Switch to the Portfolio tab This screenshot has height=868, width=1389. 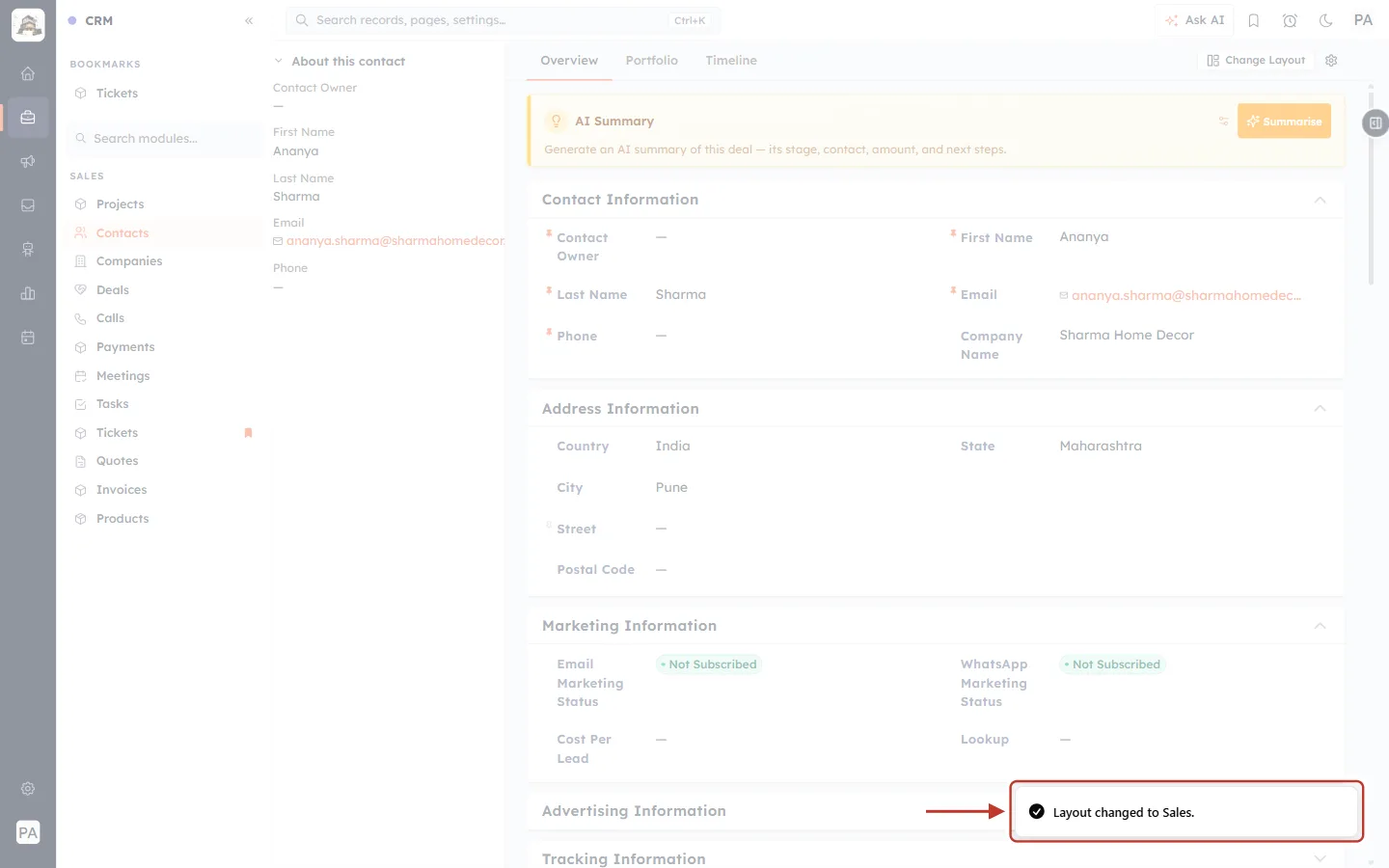[x=651, y=60]
